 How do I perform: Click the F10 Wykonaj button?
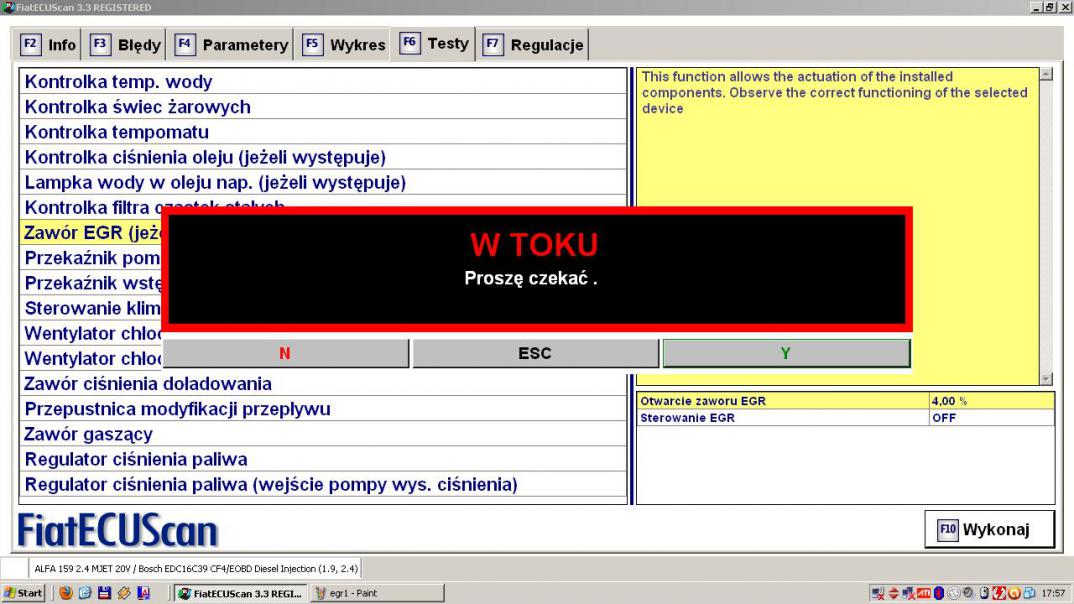[x=990, y=529]
